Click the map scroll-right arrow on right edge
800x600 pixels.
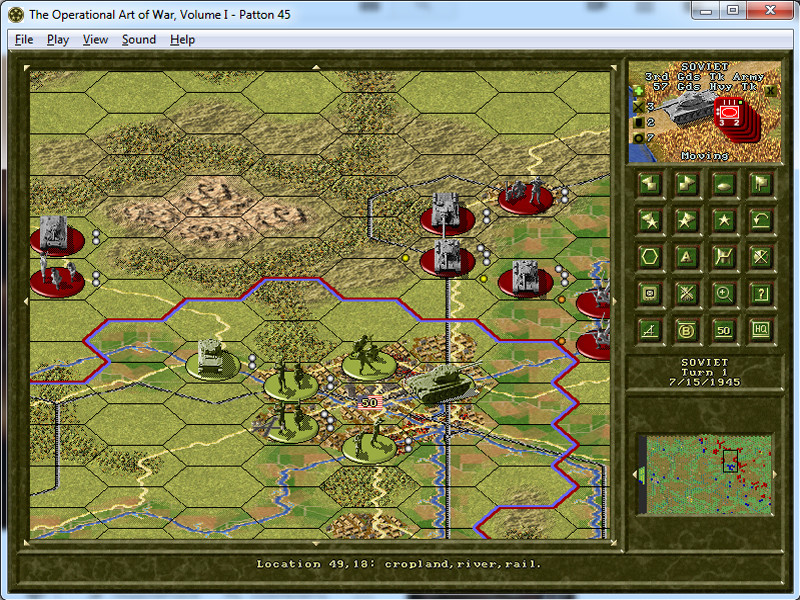tap(614, 302)
